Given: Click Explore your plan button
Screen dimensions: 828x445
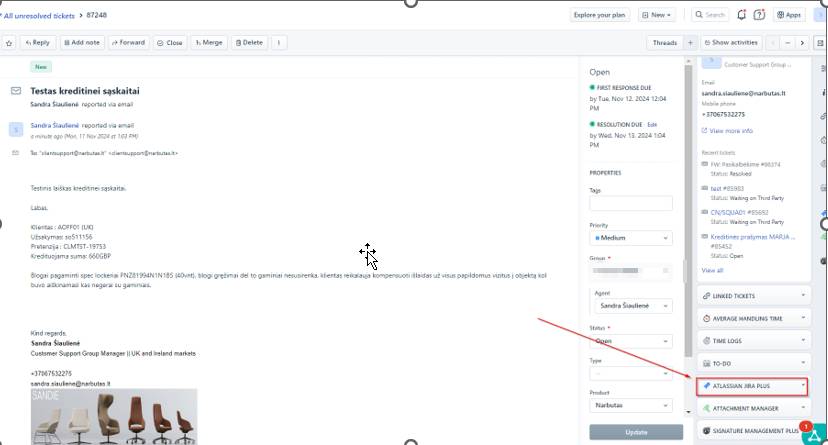Looking at the screenshot, I should pos(599,15).
